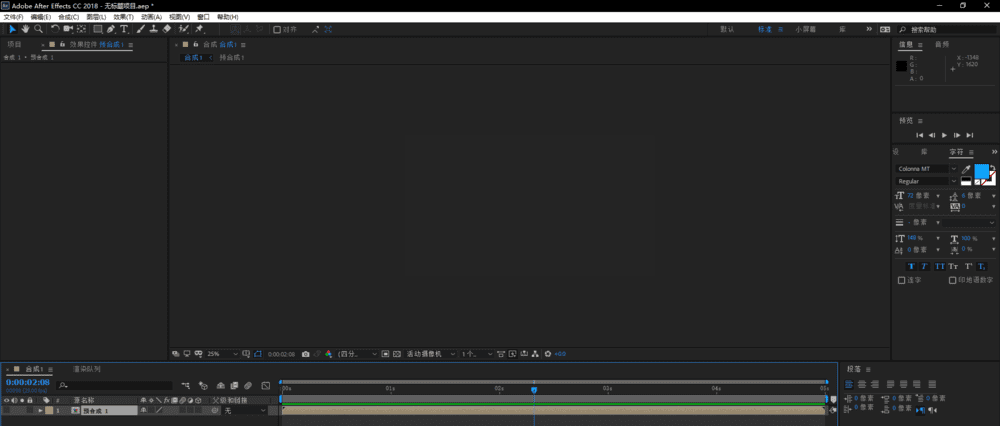Toggle All Caps text style
Screen dimensions: 1000x426
pos(939,266)
